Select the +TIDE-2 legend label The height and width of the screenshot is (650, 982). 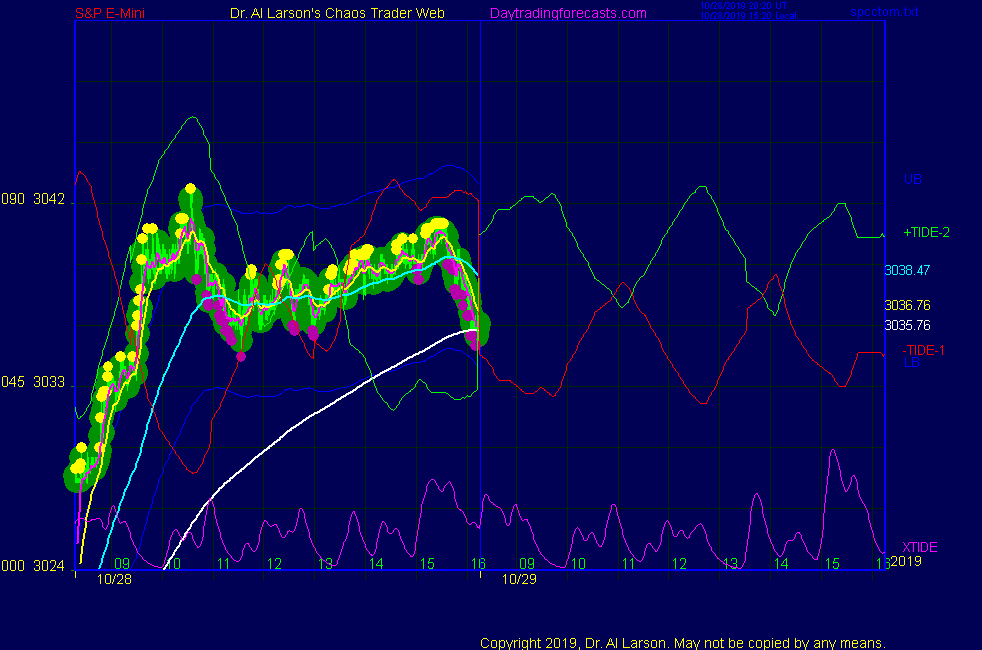click(926, 232)
